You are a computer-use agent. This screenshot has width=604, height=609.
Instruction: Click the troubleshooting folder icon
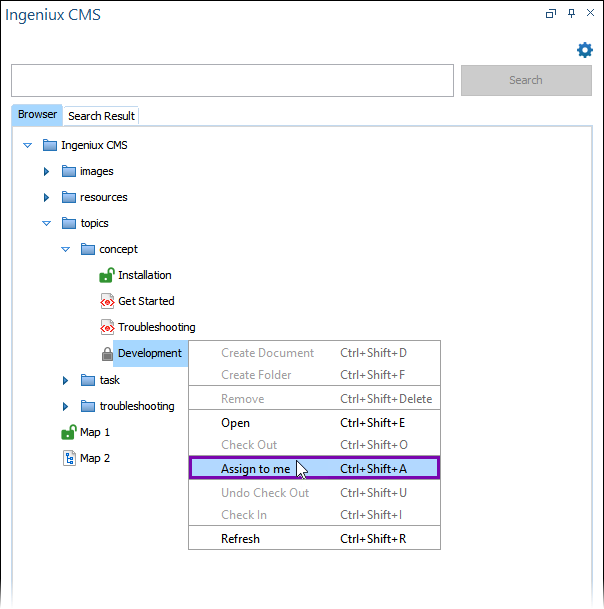pos(88,406)
